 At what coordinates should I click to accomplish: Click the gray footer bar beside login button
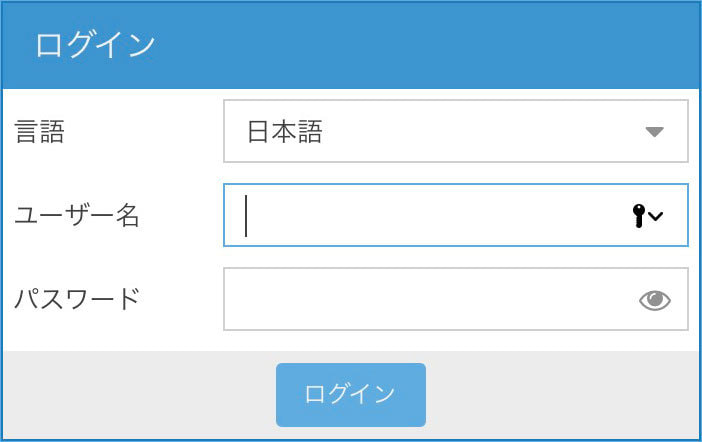[560, 395]
